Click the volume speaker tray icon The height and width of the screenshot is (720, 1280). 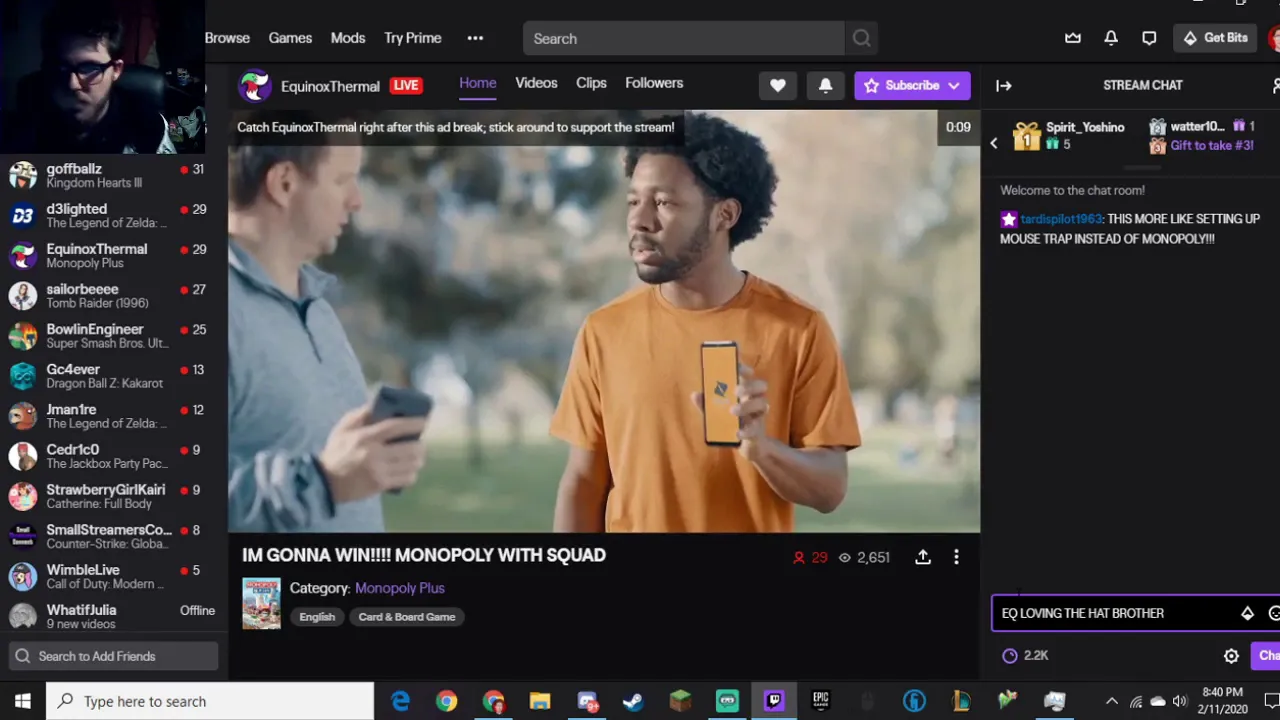pos(1180,701)
